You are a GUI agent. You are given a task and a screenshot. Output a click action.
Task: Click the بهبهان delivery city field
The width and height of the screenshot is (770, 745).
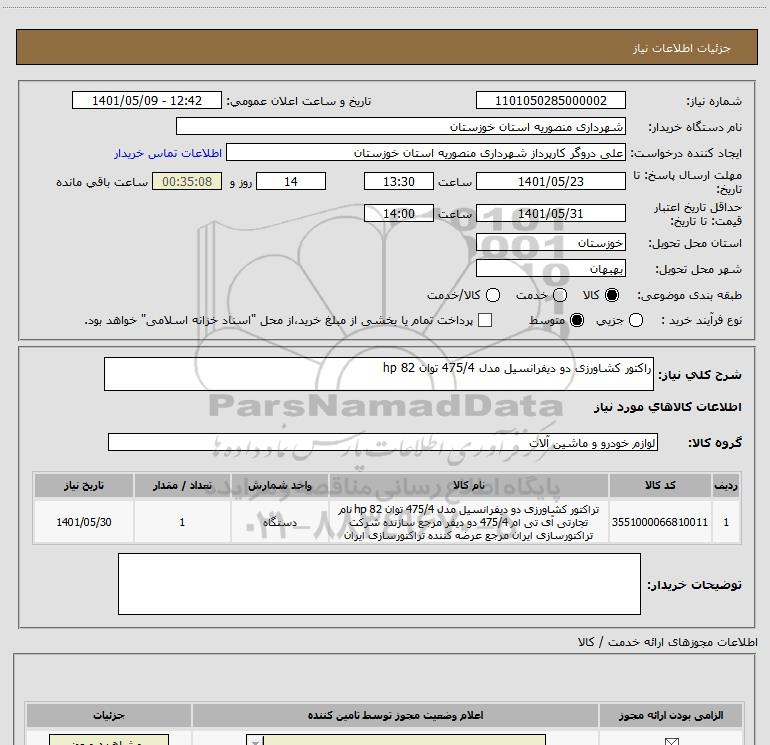[550, 268]
